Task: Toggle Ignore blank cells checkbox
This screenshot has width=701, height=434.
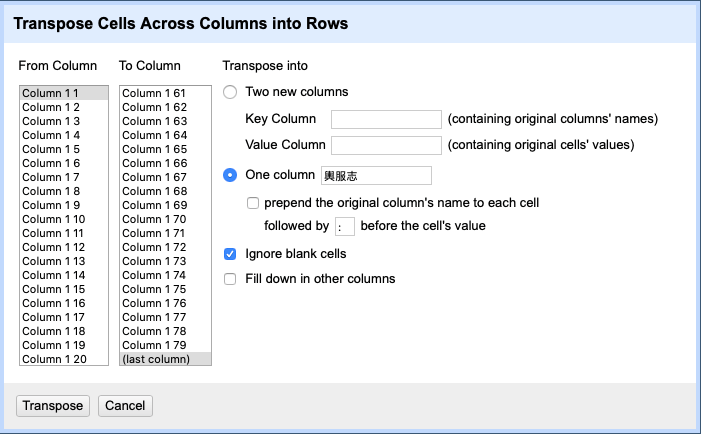Action: click(x=231, y=254)
